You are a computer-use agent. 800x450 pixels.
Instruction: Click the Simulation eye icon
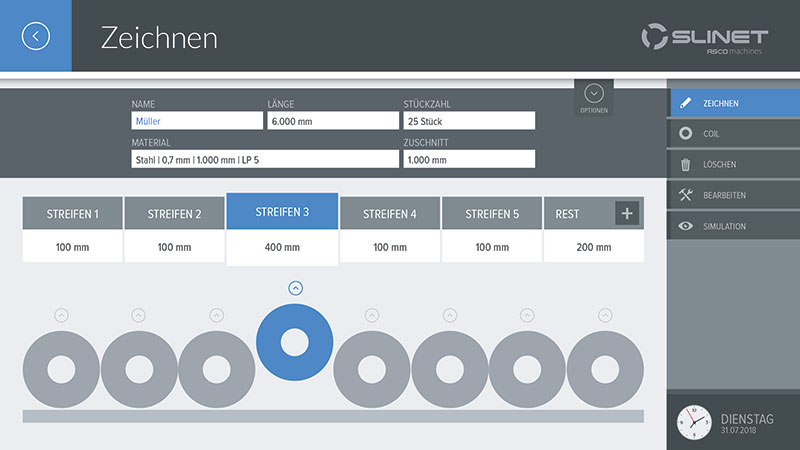[685, 226]
